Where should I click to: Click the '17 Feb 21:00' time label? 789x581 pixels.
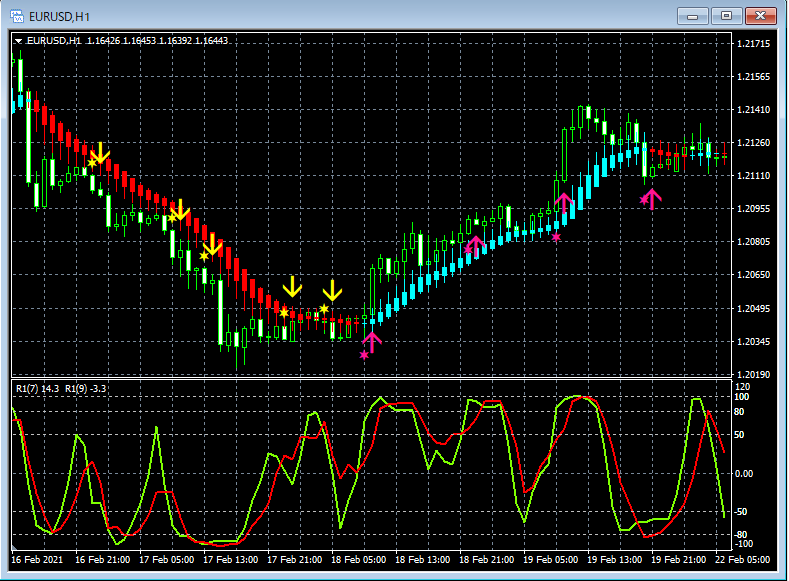pos(294,559)
